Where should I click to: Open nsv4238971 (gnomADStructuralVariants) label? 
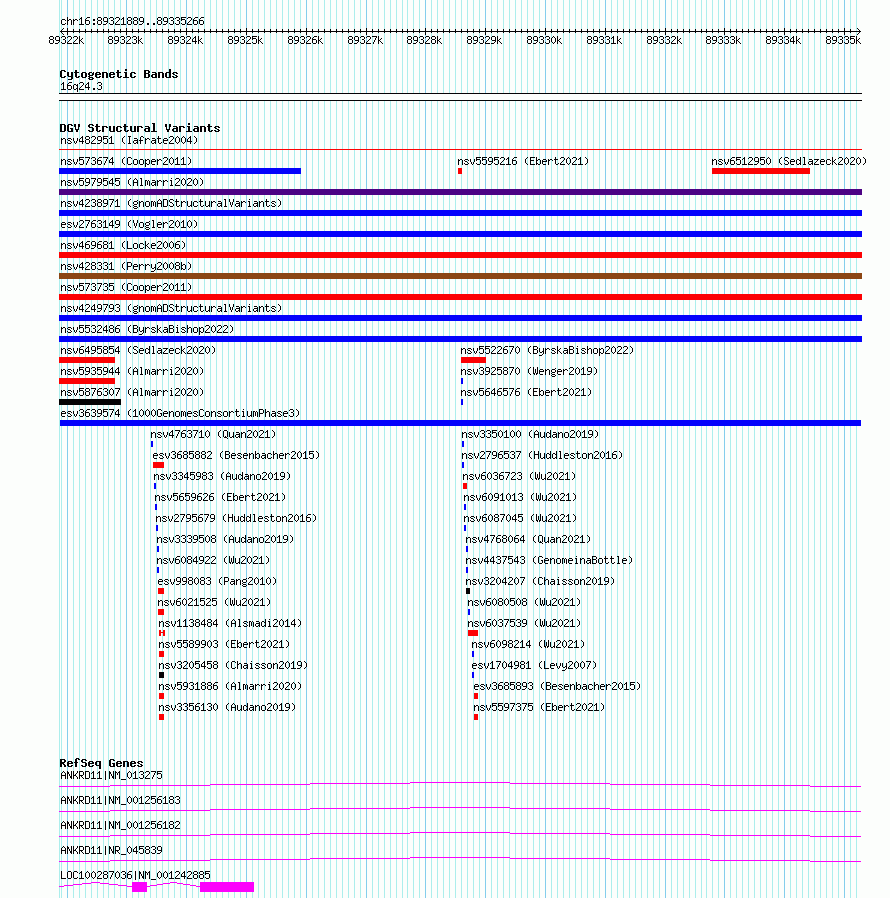point(171,203)
